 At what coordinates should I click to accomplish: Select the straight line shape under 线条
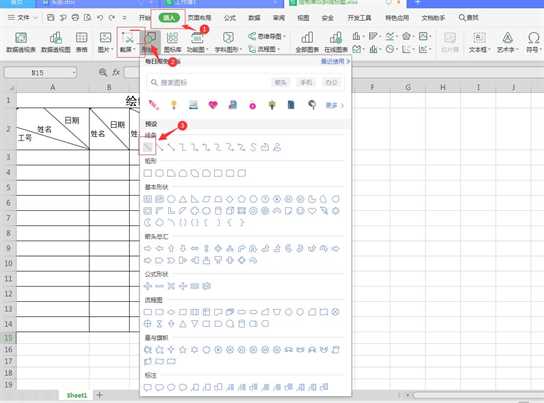click(148, 147)
